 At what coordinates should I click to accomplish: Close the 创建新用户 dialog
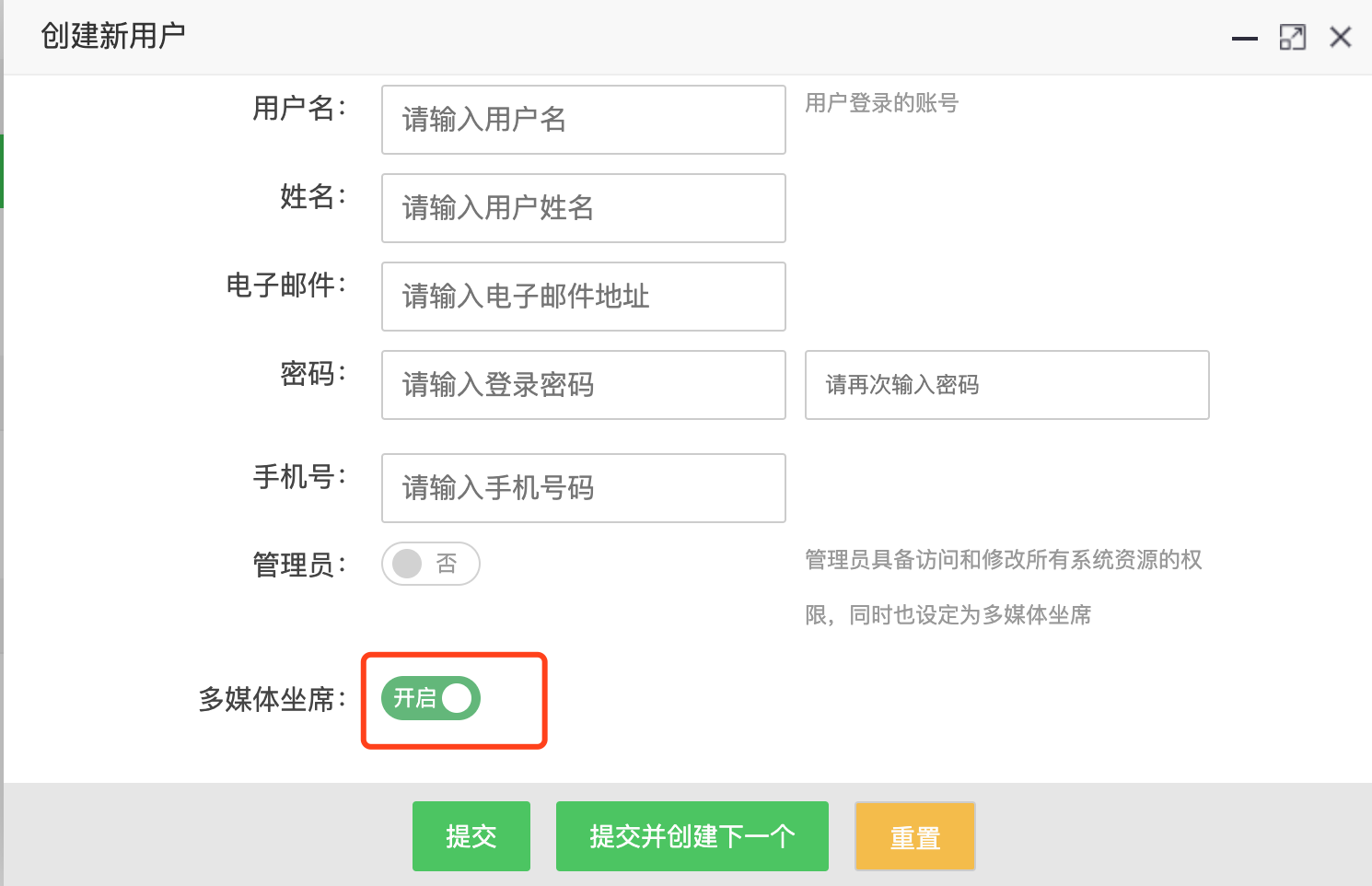1341,37
